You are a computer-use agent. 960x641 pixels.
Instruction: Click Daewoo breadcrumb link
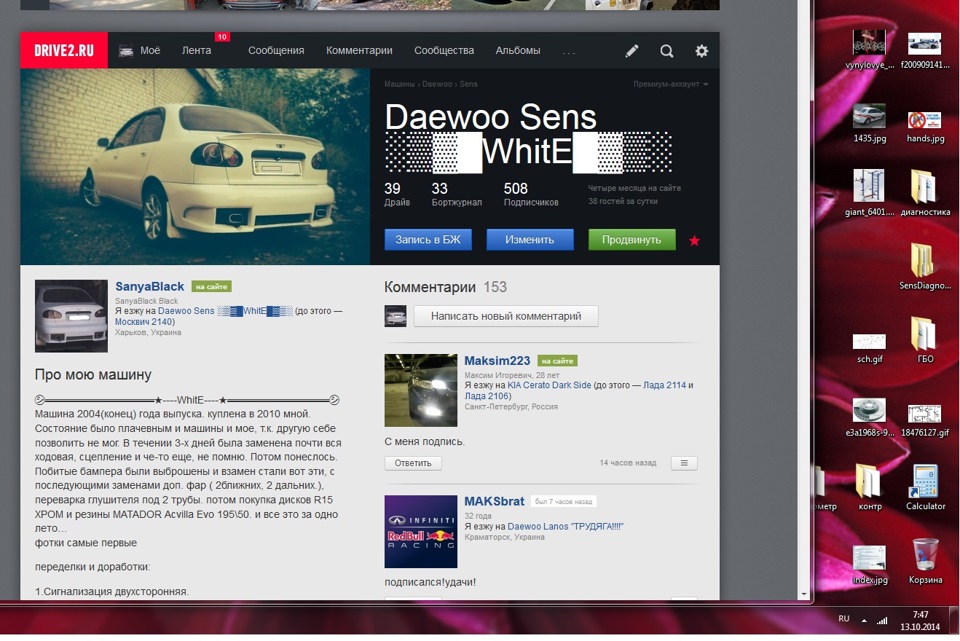(x=437, y=84)
